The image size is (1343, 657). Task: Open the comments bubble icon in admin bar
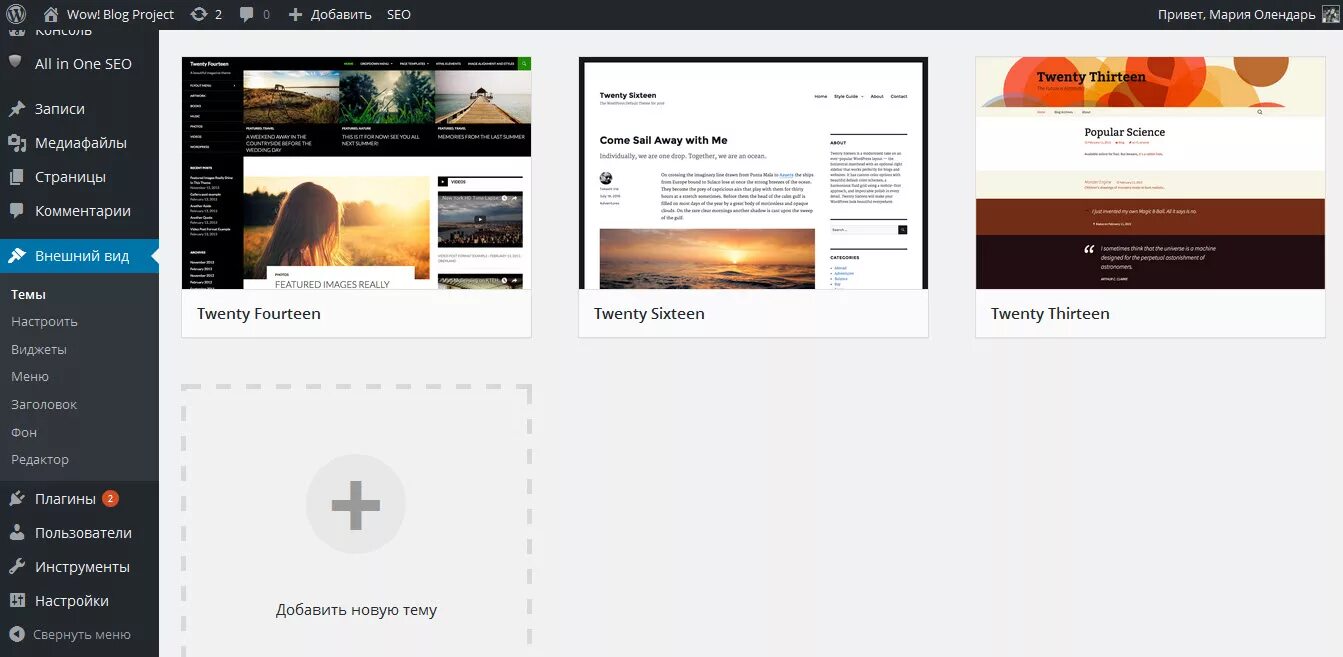point(247,14)
